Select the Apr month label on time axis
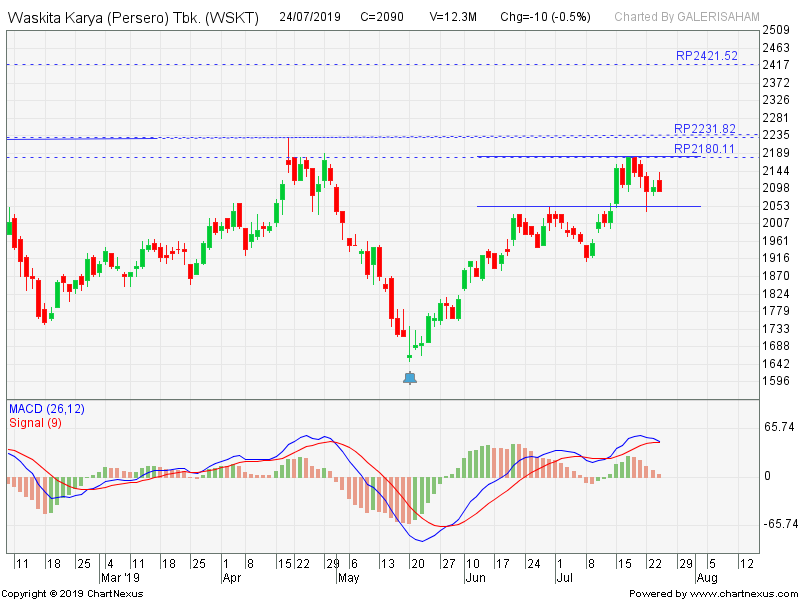800x600 pixels. (232, 578)
